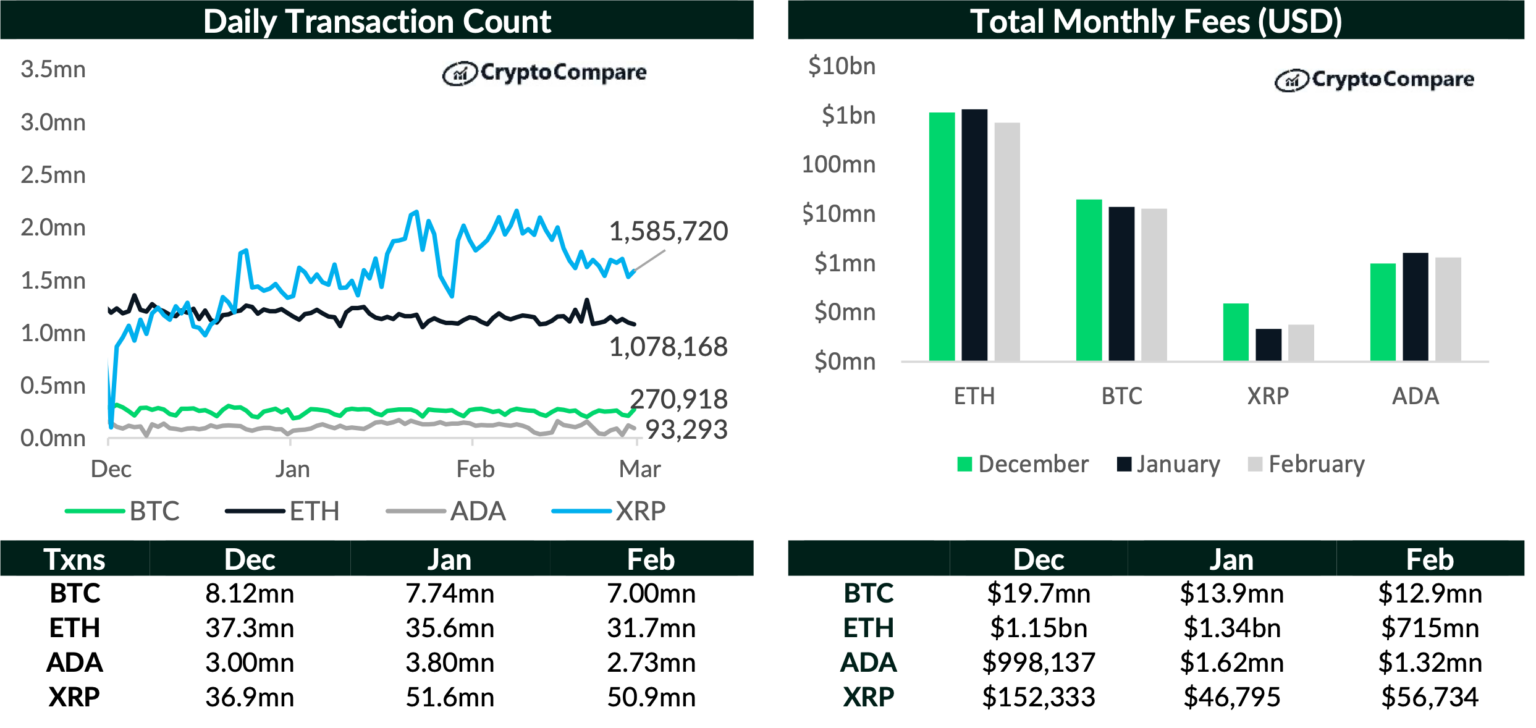Image resolution: width=1536 pixels, height=728 pixels.
Task: Click the Txns column header cell
Action: click(75, 559)
